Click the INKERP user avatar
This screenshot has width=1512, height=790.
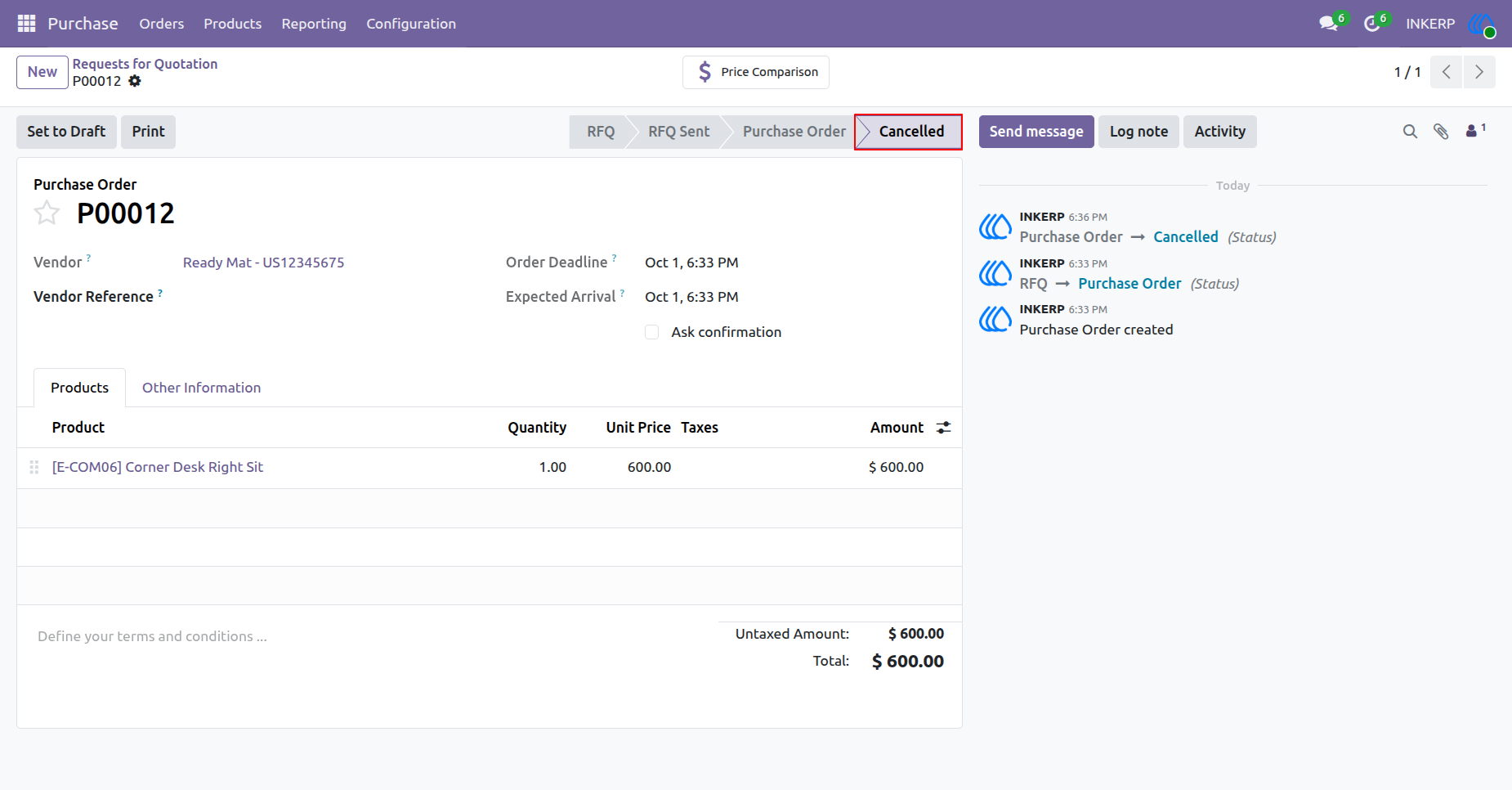point(1481,24)
